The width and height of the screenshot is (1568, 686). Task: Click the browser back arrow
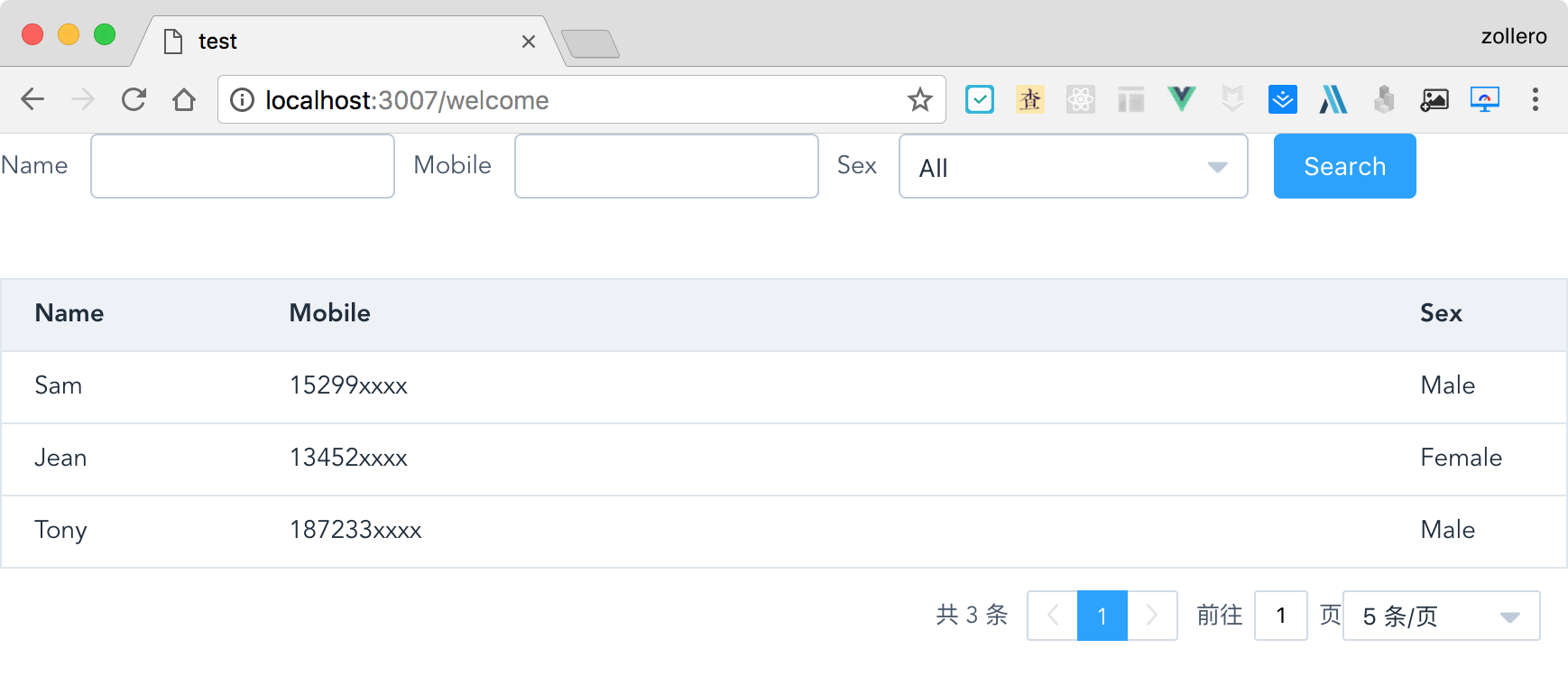32,99
